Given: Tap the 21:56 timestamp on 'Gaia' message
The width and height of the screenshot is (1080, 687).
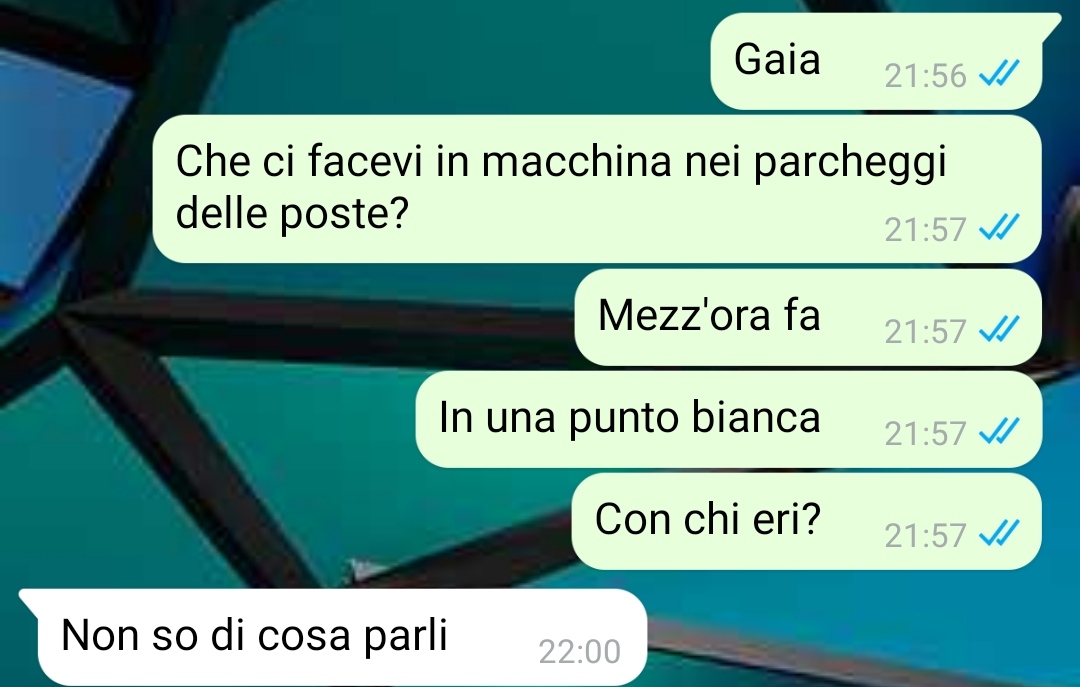Looking at the screenshot, I should (x=925, y=76).
